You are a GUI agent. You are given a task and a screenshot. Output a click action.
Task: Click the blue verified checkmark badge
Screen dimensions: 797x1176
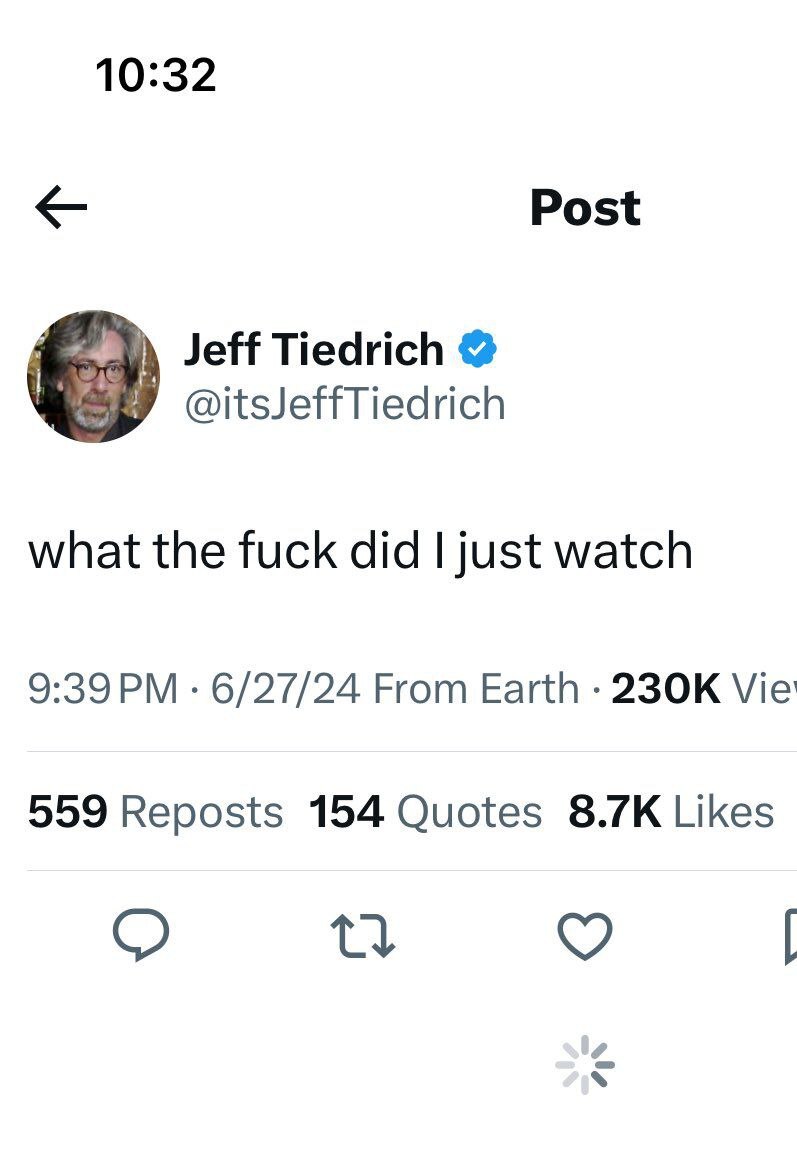click(478, 349)
